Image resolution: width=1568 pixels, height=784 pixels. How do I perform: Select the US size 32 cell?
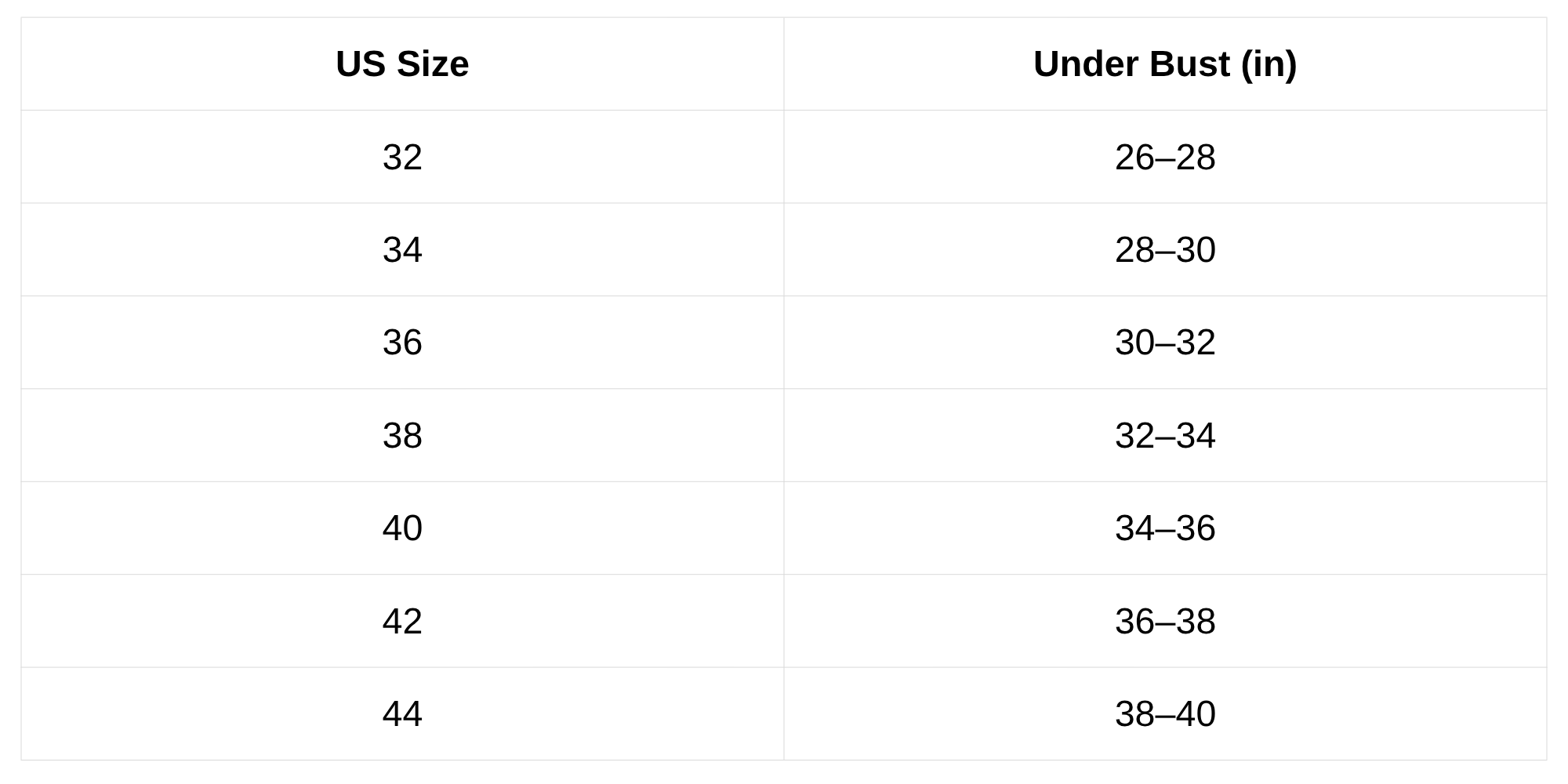point(402,157)
